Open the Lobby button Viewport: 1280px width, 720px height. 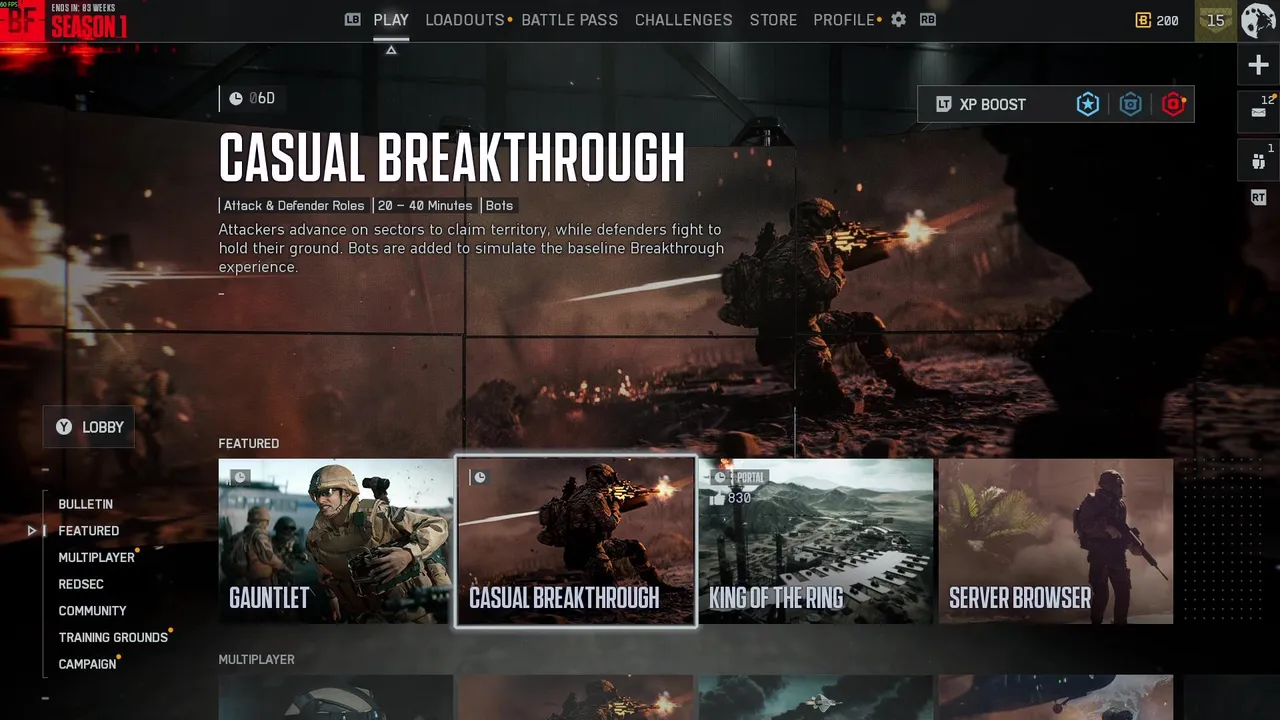click(x=89, y=427)
